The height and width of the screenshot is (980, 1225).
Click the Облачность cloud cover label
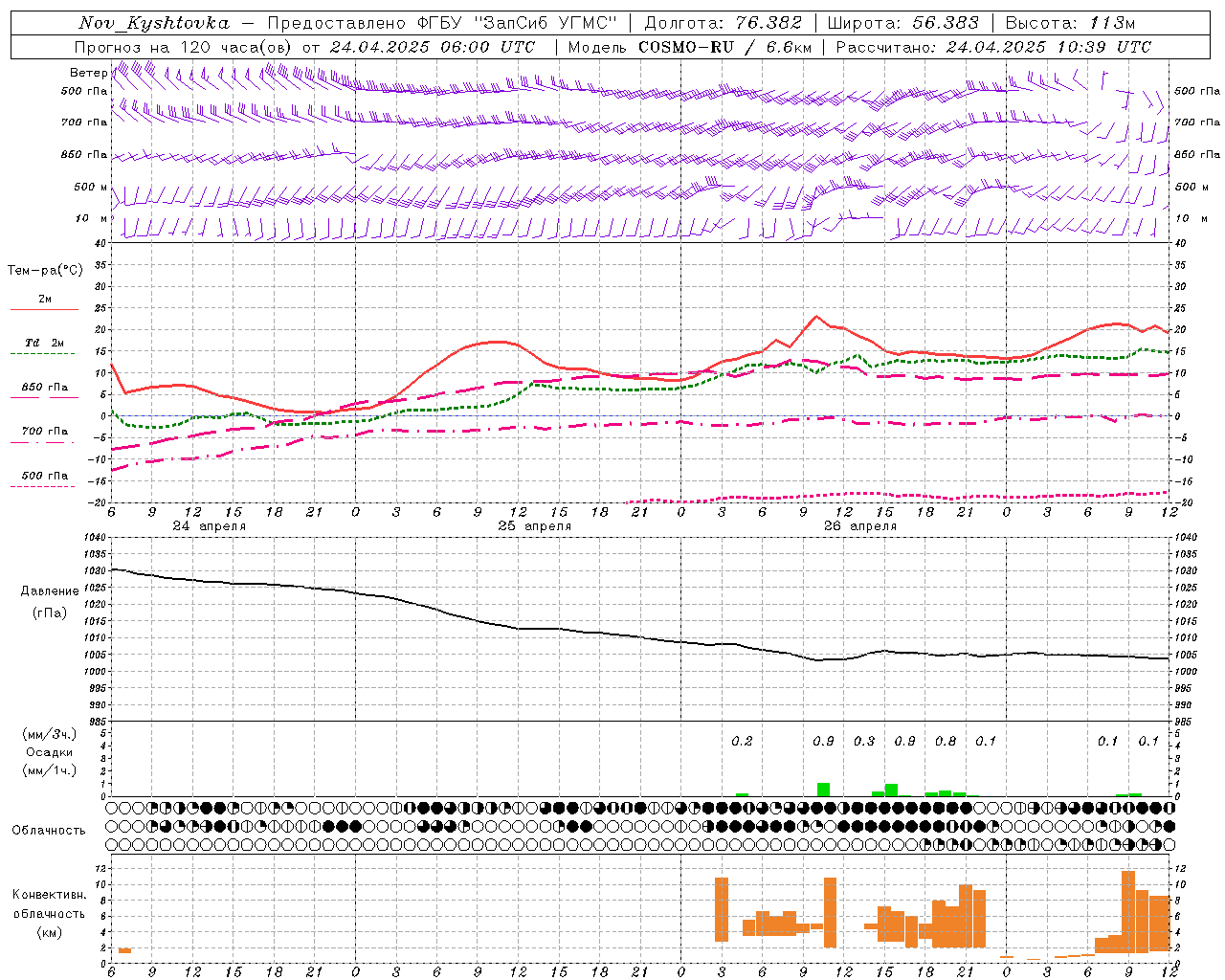(49, 830)
